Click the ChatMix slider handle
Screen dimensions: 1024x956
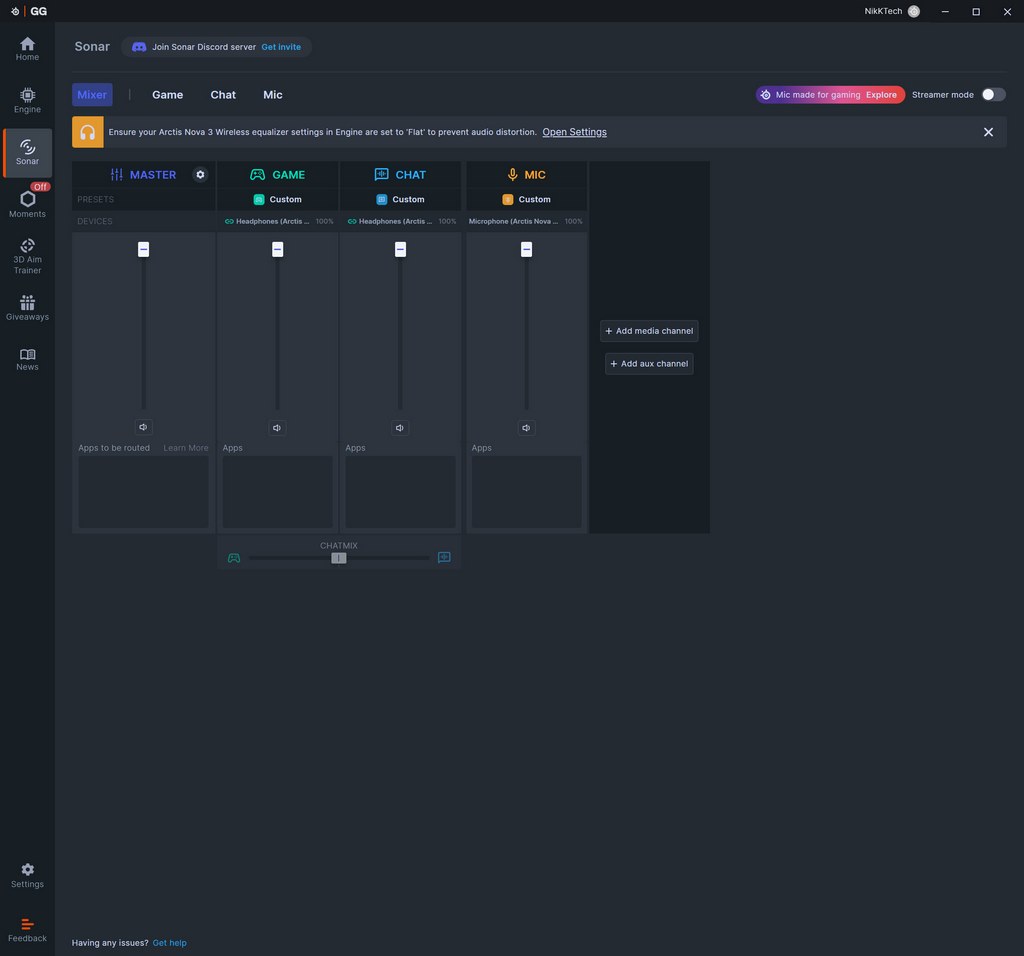339,558
